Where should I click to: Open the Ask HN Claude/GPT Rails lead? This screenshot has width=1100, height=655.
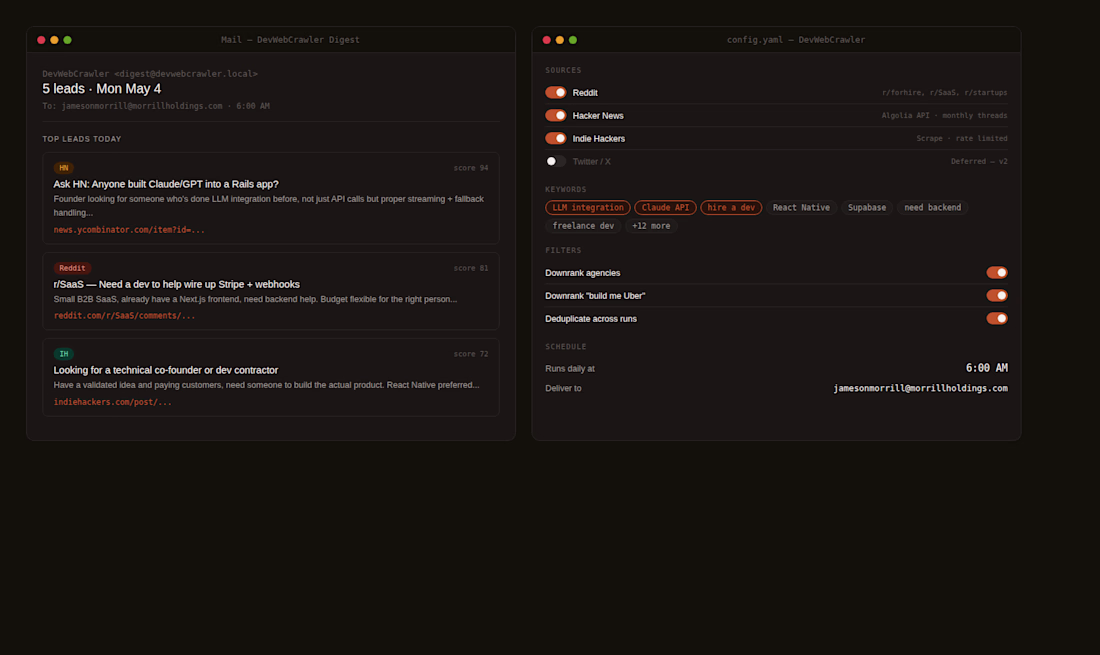(166, 184)
